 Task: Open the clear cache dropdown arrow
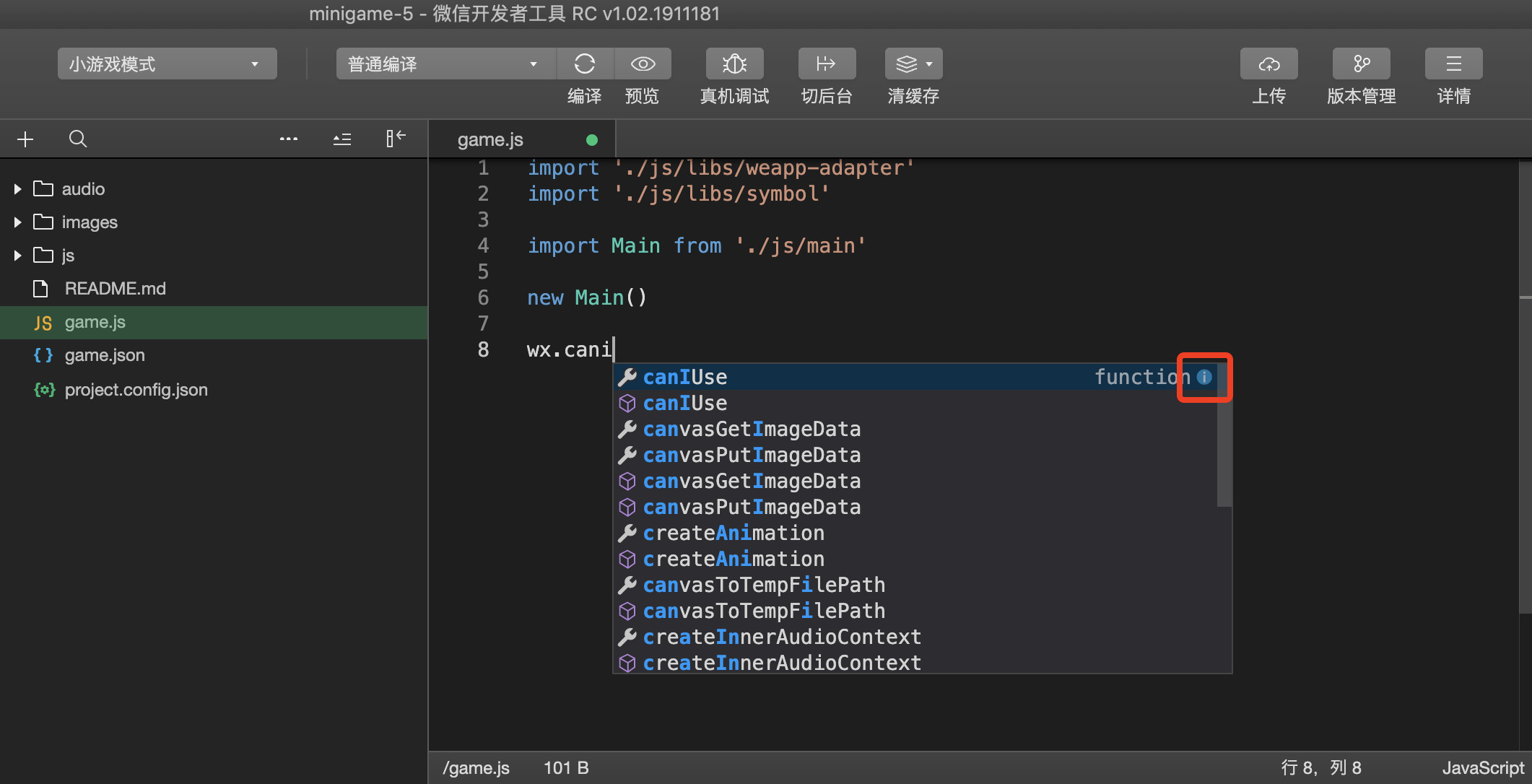point(930,64)
